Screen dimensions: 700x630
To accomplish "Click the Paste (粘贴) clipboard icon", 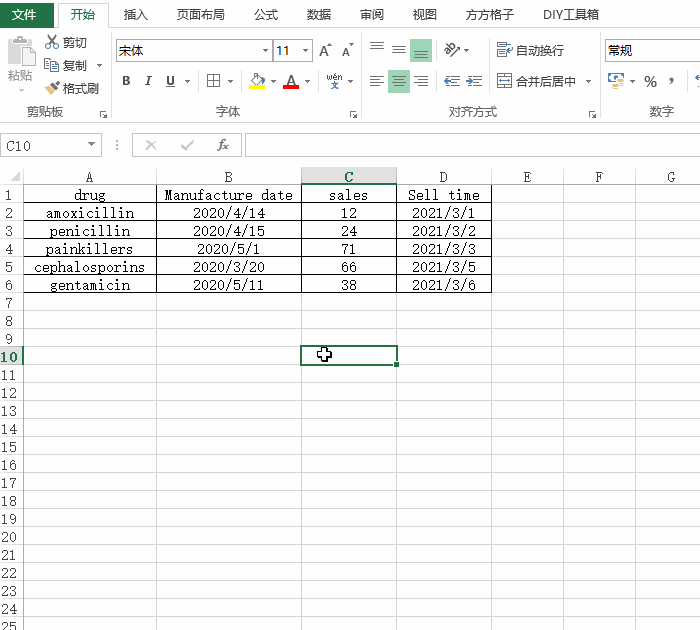I will (21, 51).
